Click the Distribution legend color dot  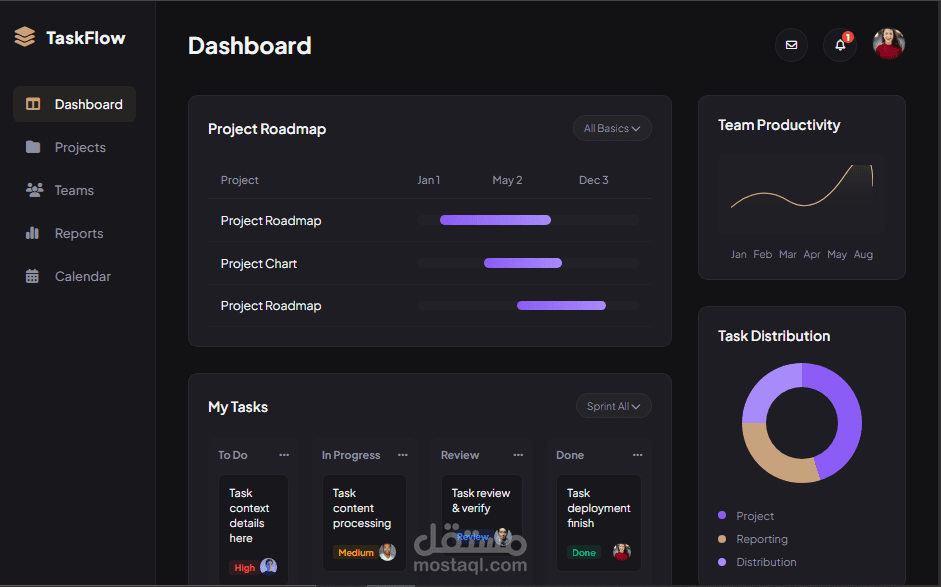click(x=722, y=562)
